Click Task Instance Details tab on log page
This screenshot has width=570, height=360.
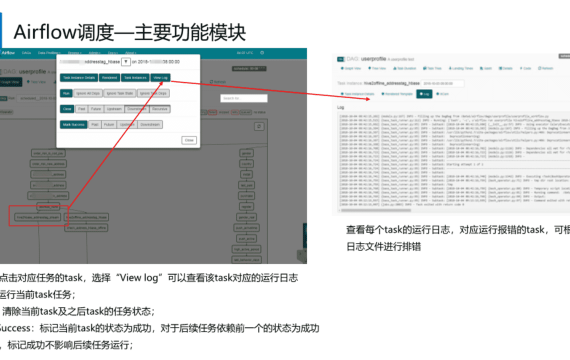point(357,94)
